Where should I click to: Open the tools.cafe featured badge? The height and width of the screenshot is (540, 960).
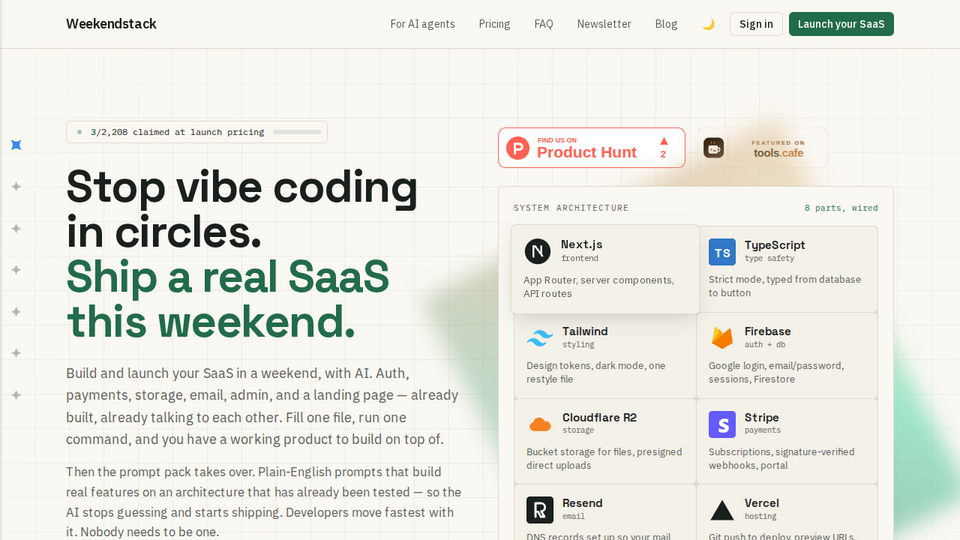(762, 148)
